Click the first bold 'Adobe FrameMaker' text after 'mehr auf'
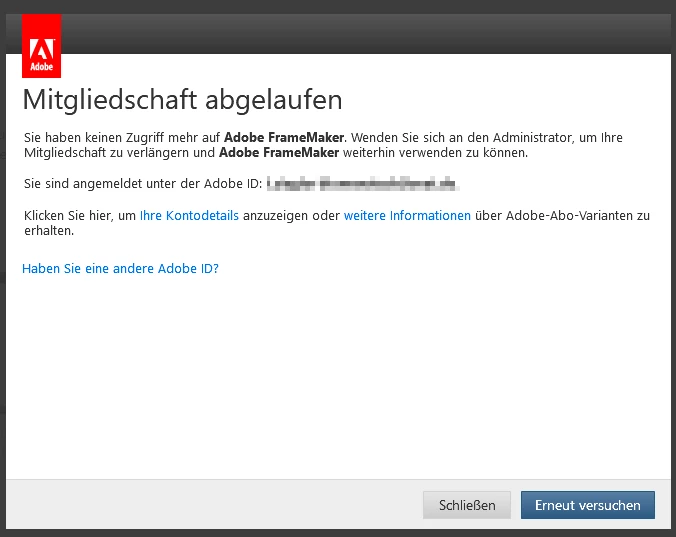 point(284,137)
